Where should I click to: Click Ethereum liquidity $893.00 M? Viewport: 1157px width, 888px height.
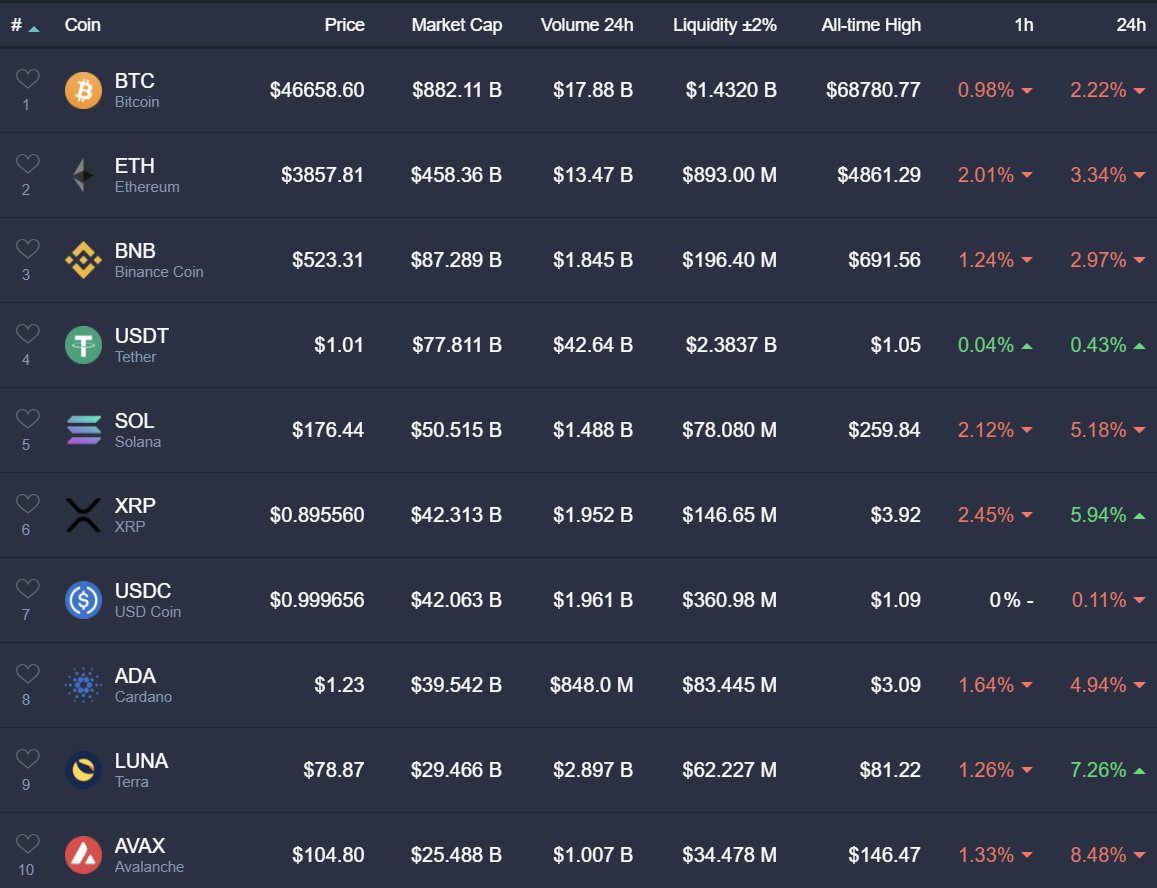coord(729,175)
